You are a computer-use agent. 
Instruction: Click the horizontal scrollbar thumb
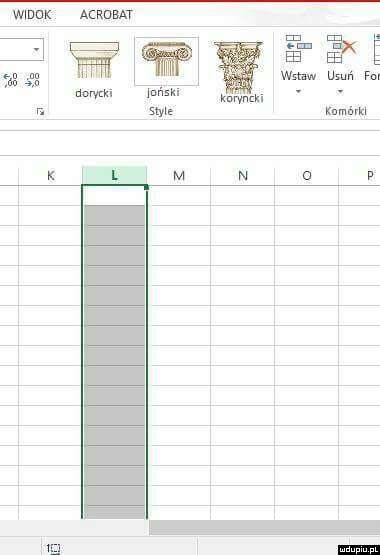[264, 527]
